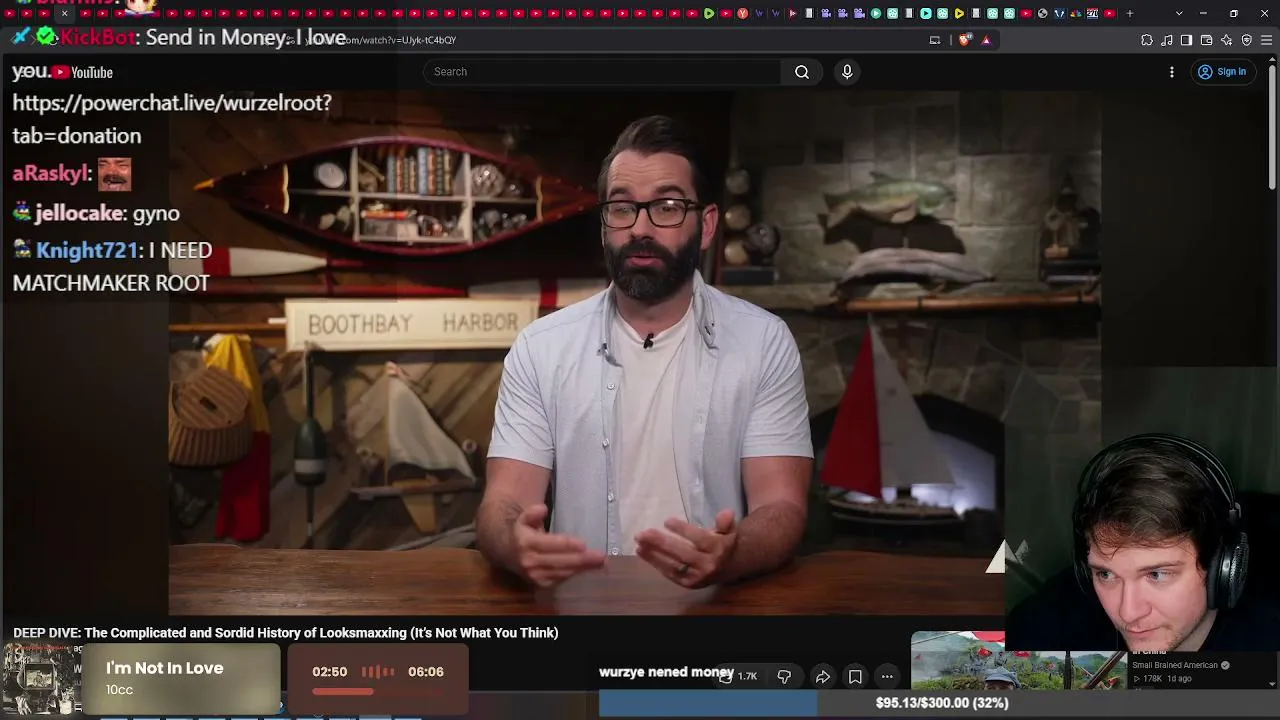Viewport: 1280px width, 720px height.
Task: Click the KickBot chat username
Action: coord(97,38)
